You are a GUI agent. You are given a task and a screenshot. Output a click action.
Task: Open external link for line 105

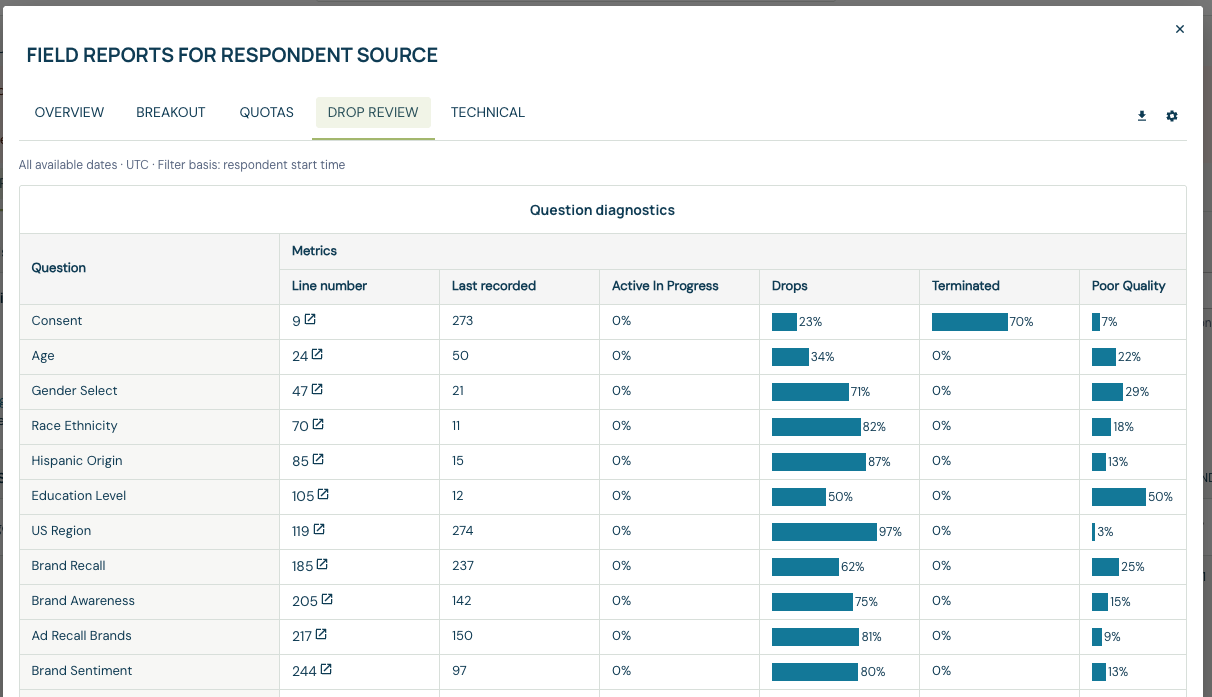pyautogui.click(x=323, y=495)
